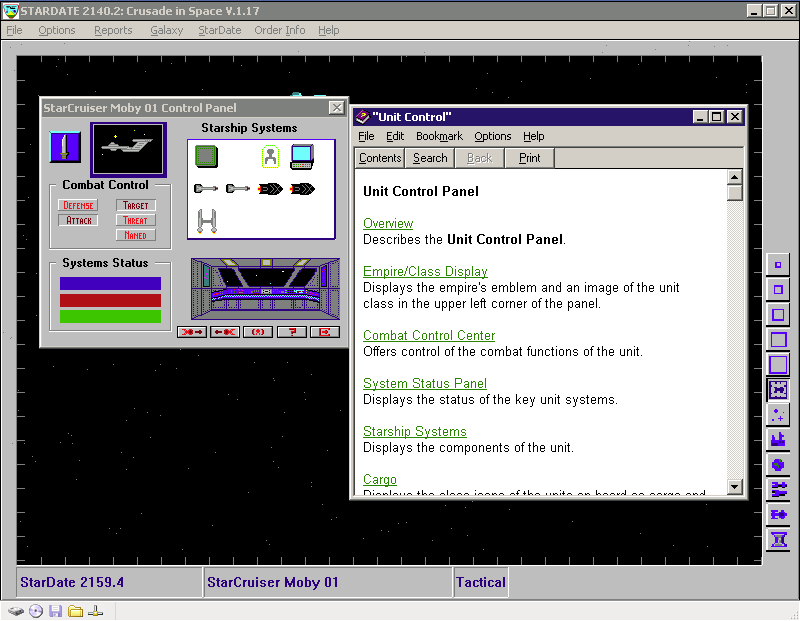The width and height of the screenshot is (800, 621).
Task: Select the second black torpedo icon
Action: (302, 189)
